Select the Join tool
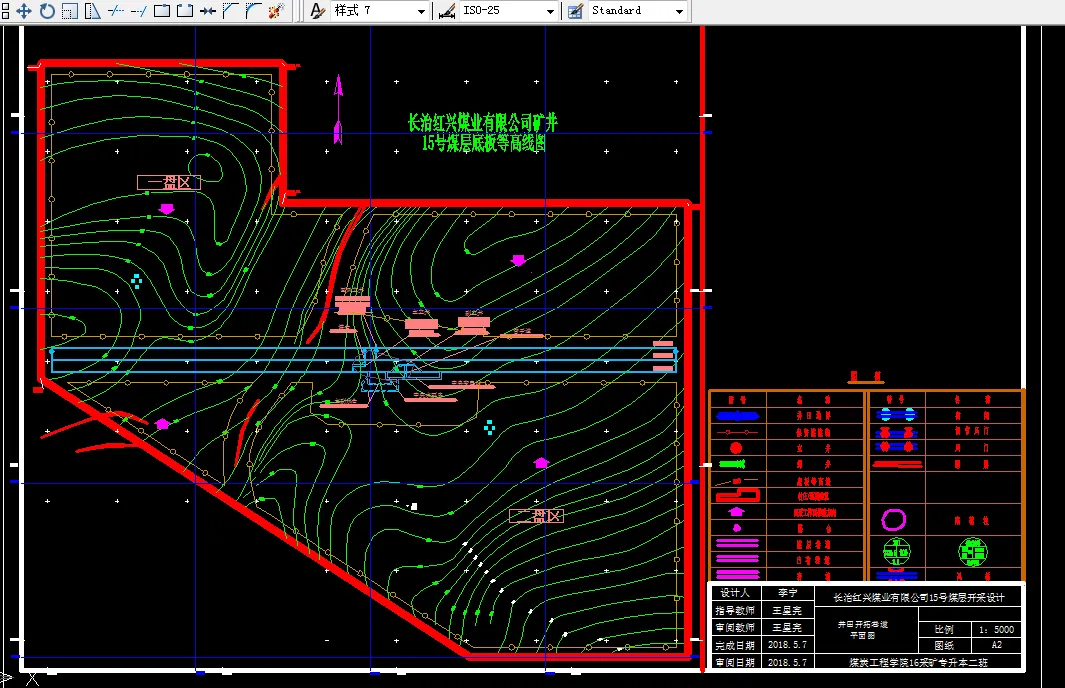 click(x=208, y=11)
